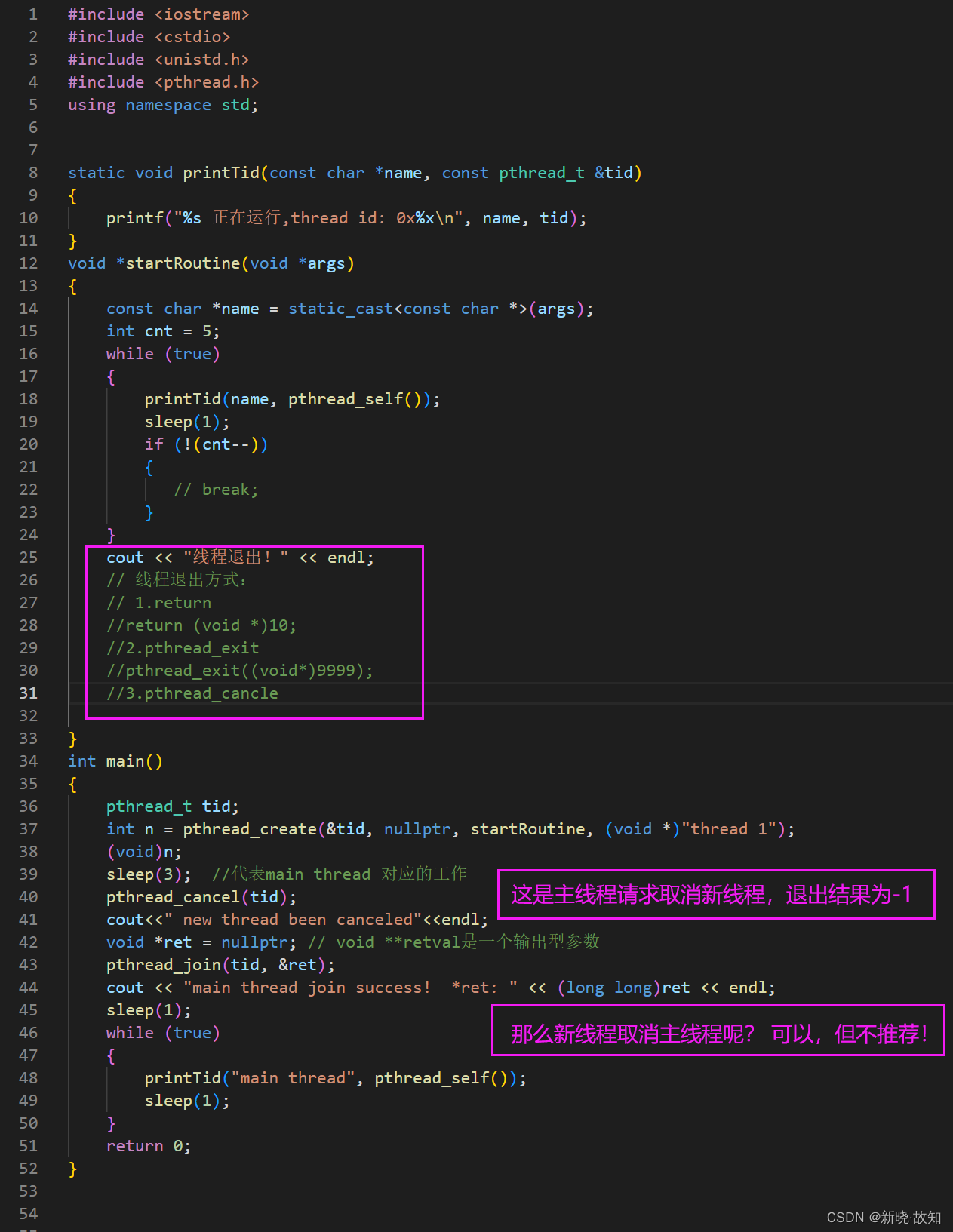Click the cout 'new thread been canceled' line
The width and height of the screenshot is (953, 1232).
click(x=297, y=920)
